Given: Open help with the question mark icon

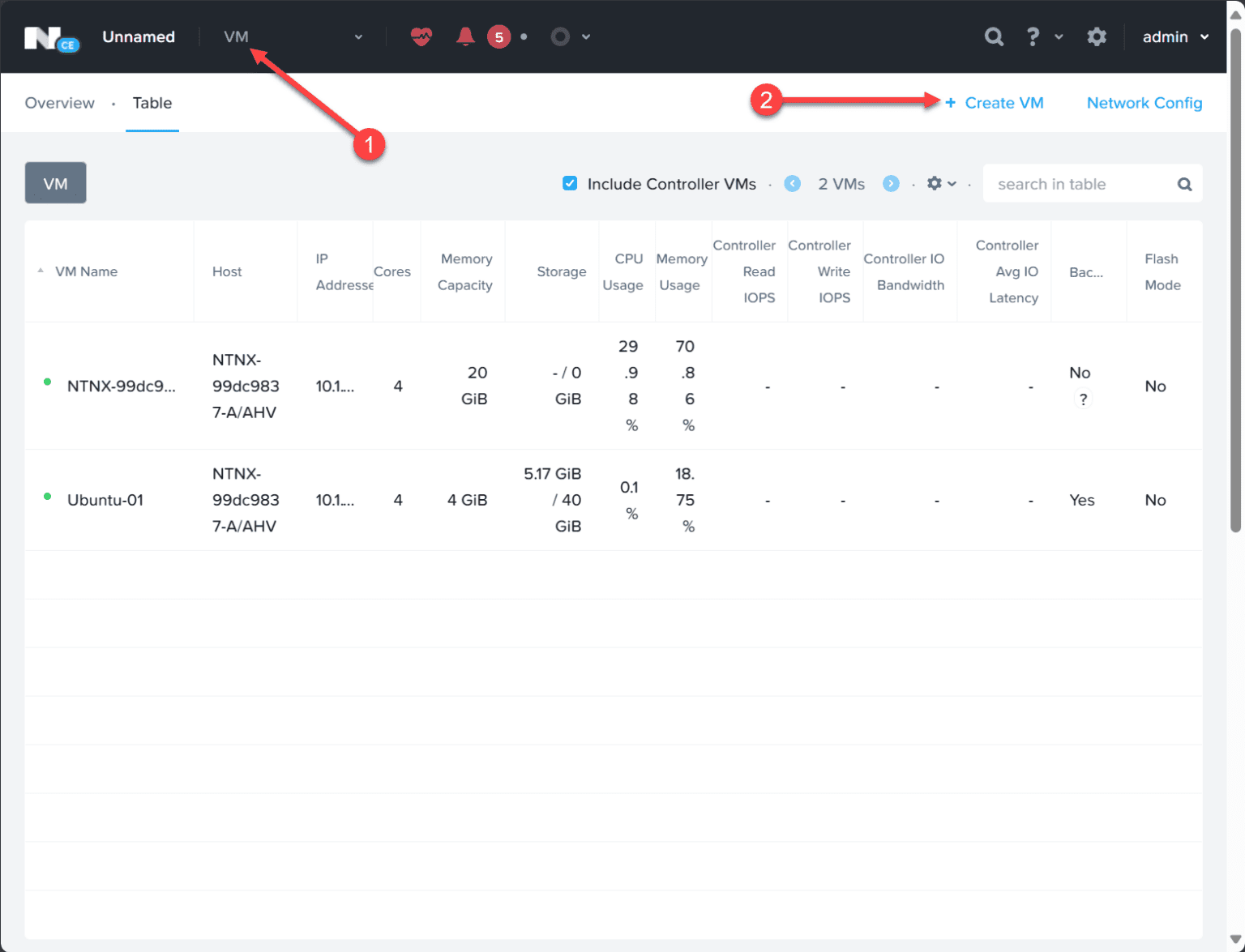Looking at the screenshot, I should [1033, 36].
